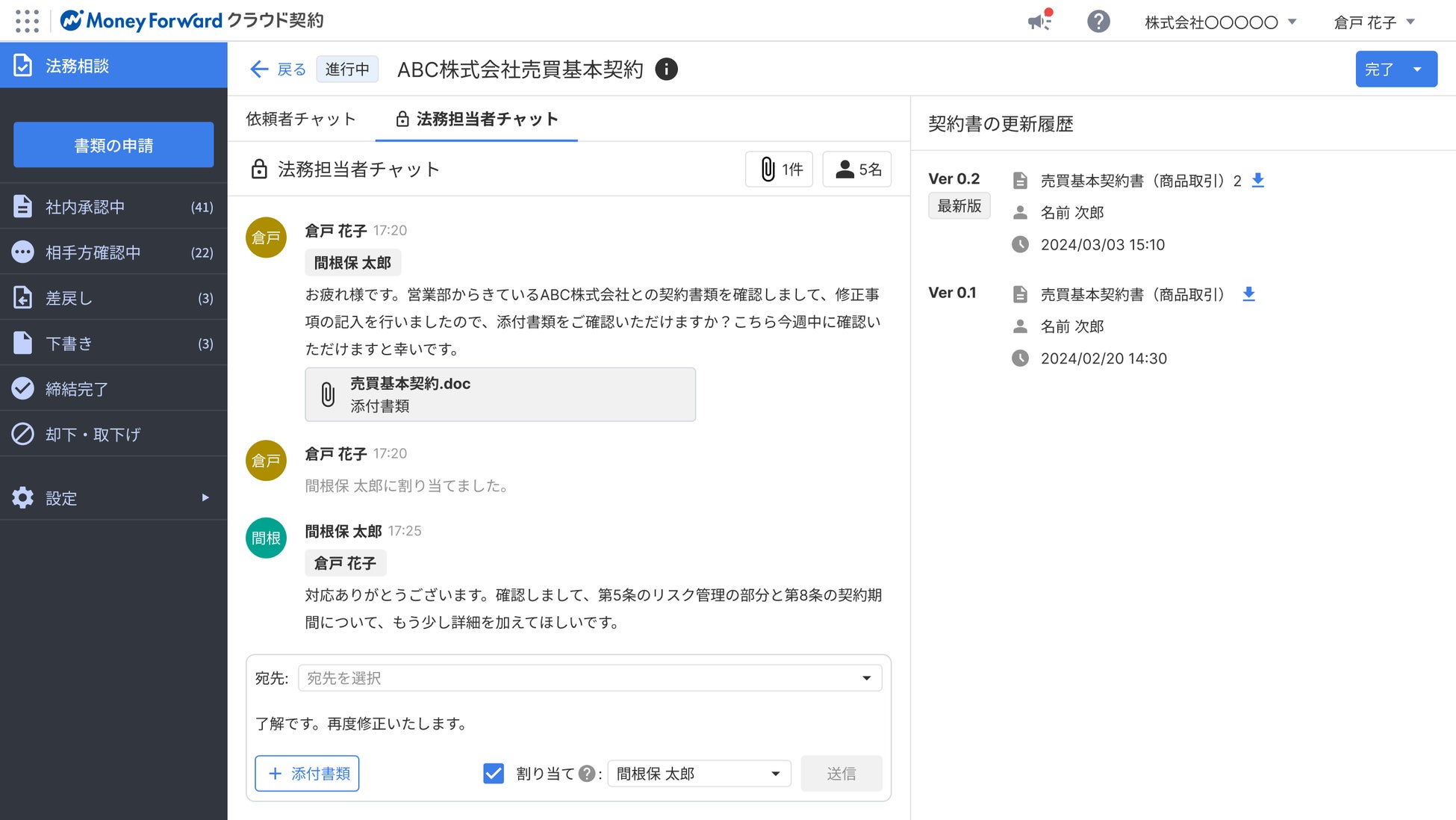Click the 割り当て help tooltip icon

(x=587, y=774)
